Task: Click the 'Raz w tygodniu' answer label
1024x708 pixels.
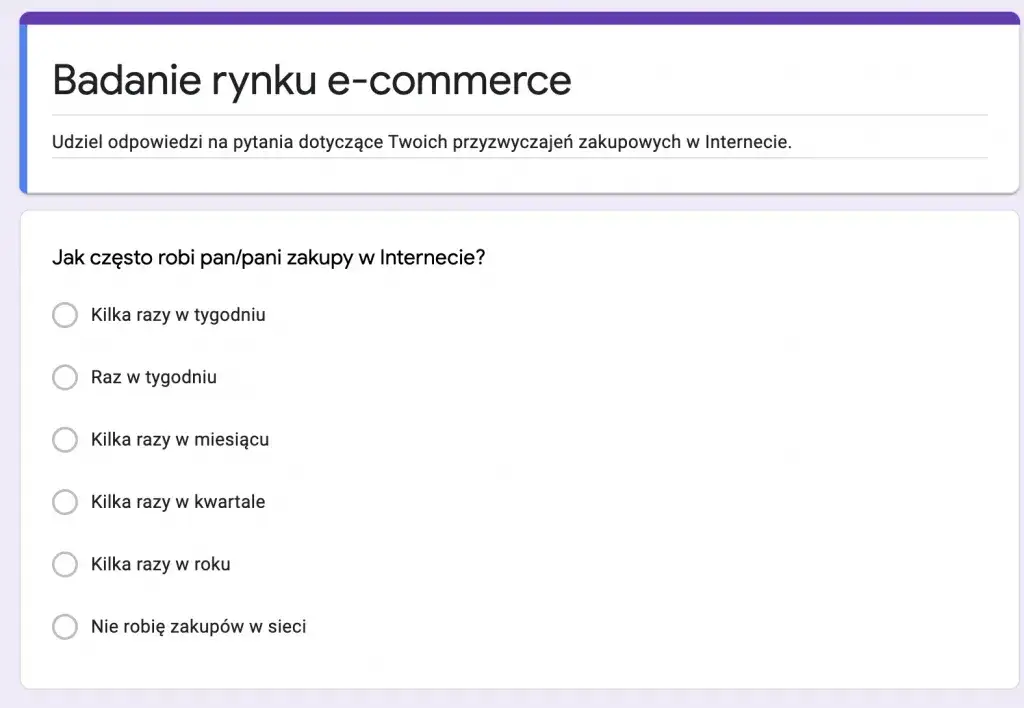Action: tap(155, 377)
